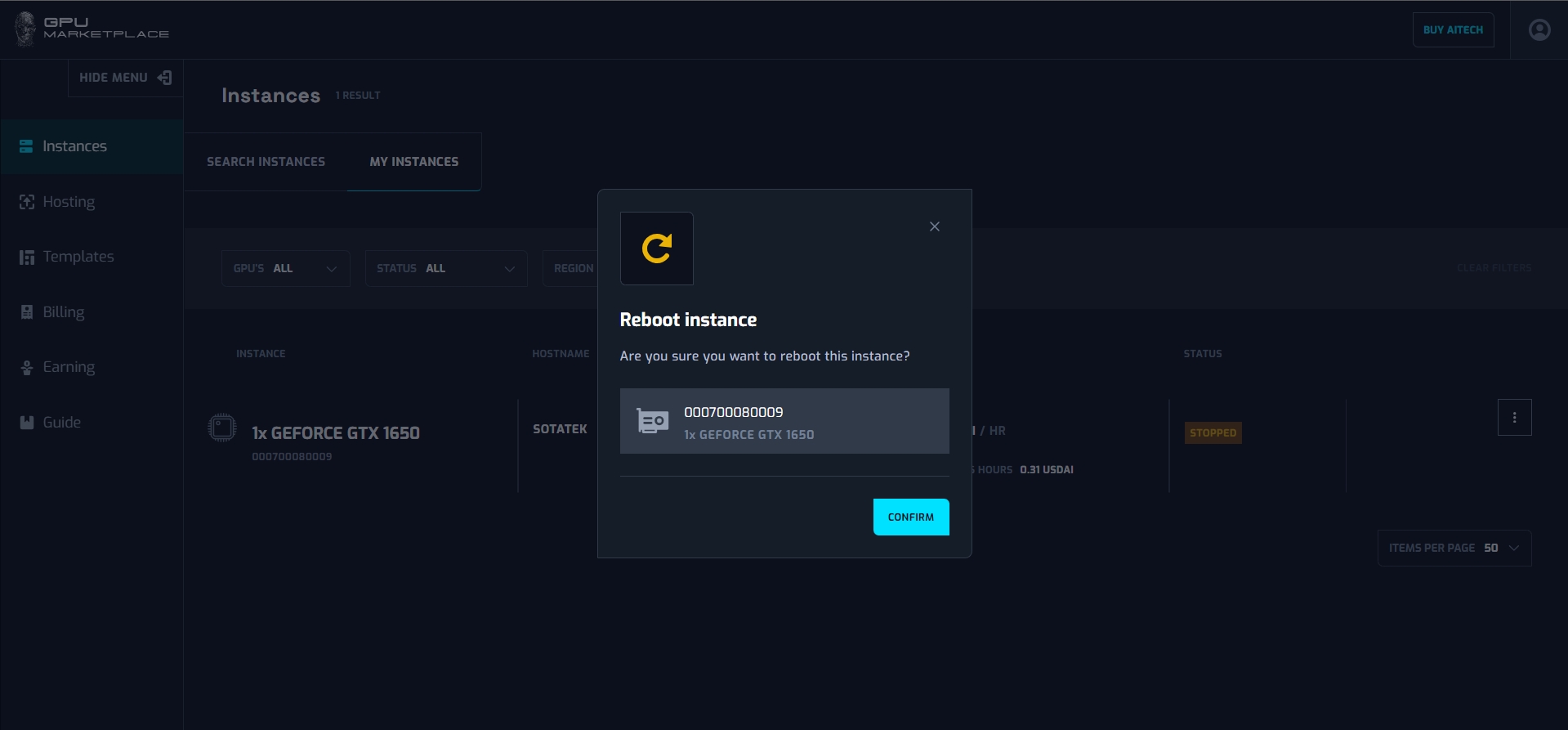Select the My Instances tab

413,162
